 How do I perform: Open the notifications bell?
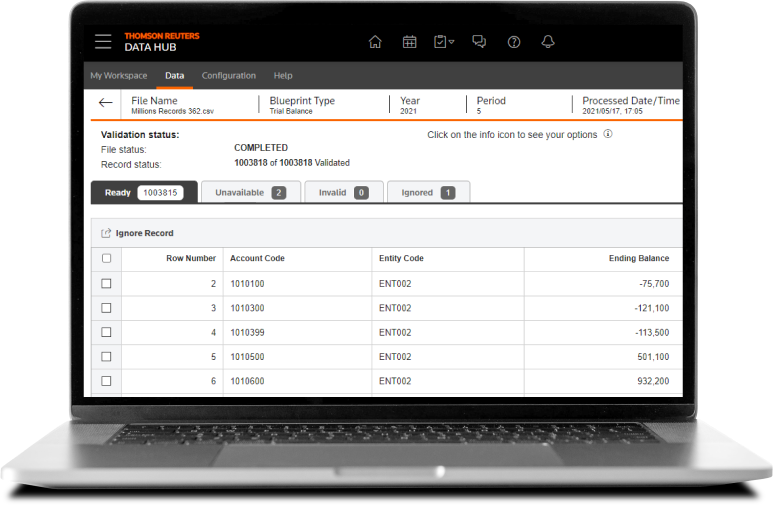pos(547,42)
